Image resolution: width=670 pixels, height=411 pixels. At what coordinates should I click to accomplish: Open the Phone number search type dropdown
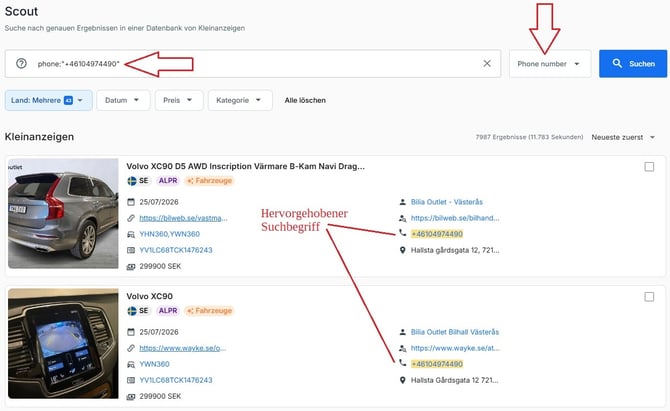coord(550,64)
